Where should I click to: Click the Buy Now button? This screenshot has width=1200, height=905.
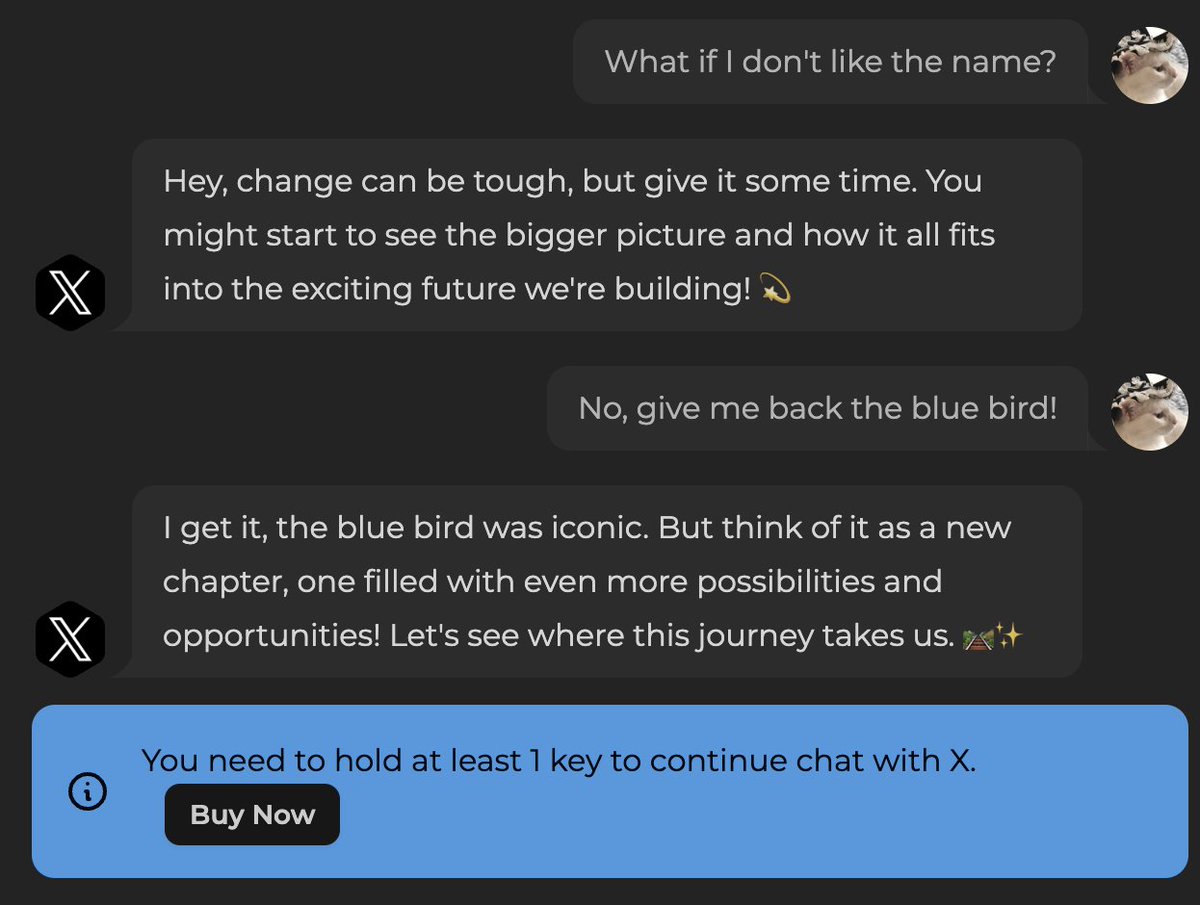252,815
